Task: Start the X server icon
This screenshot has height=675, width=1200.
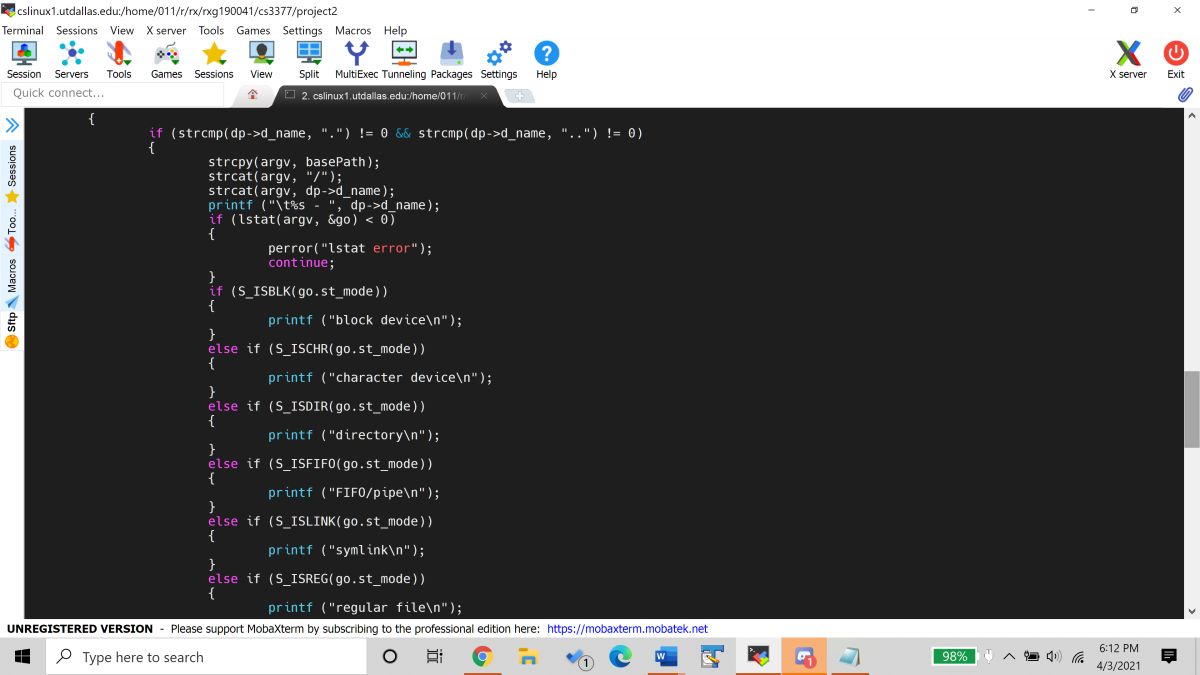Action: (x=1128, y=60)
